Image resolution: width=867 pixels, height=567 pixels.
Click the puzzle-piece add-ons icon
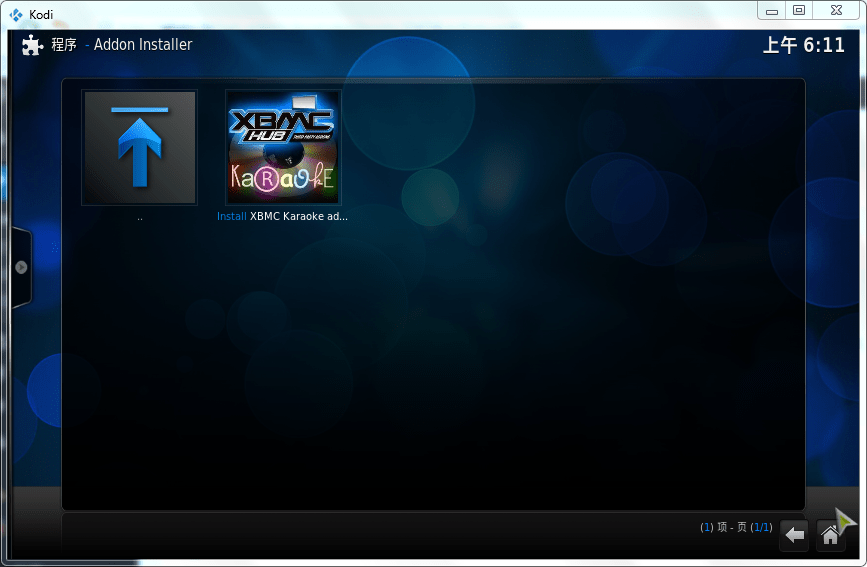pos(32,45)
